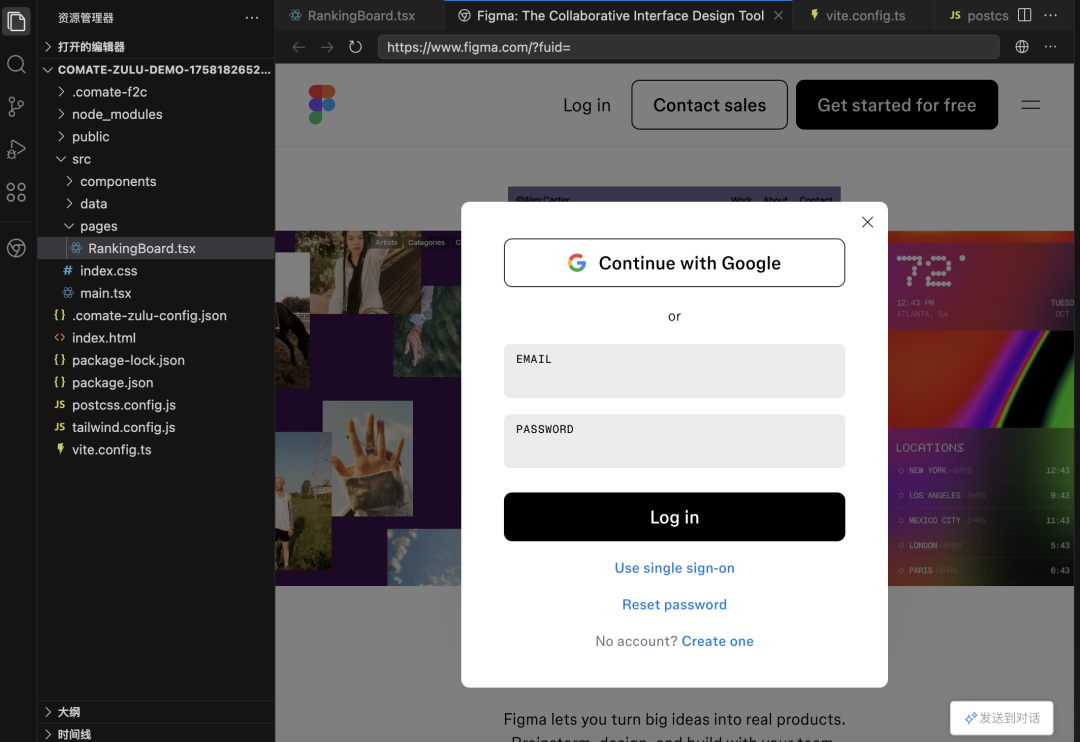
Task: Click the black Log in button in dialog
Action: click(x=674, y=517)
